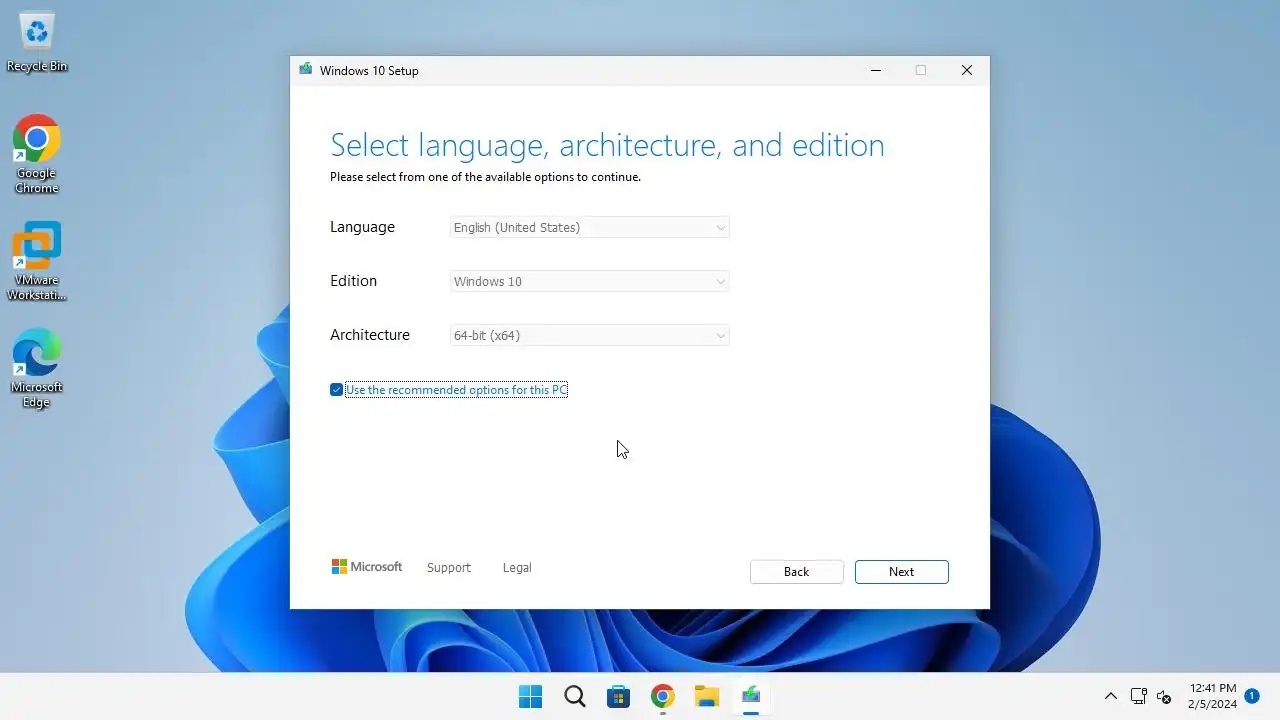Close the Windows 10 Setup window
The image size is (1280, 720).
pyautogui.click(x=967, y=70)
